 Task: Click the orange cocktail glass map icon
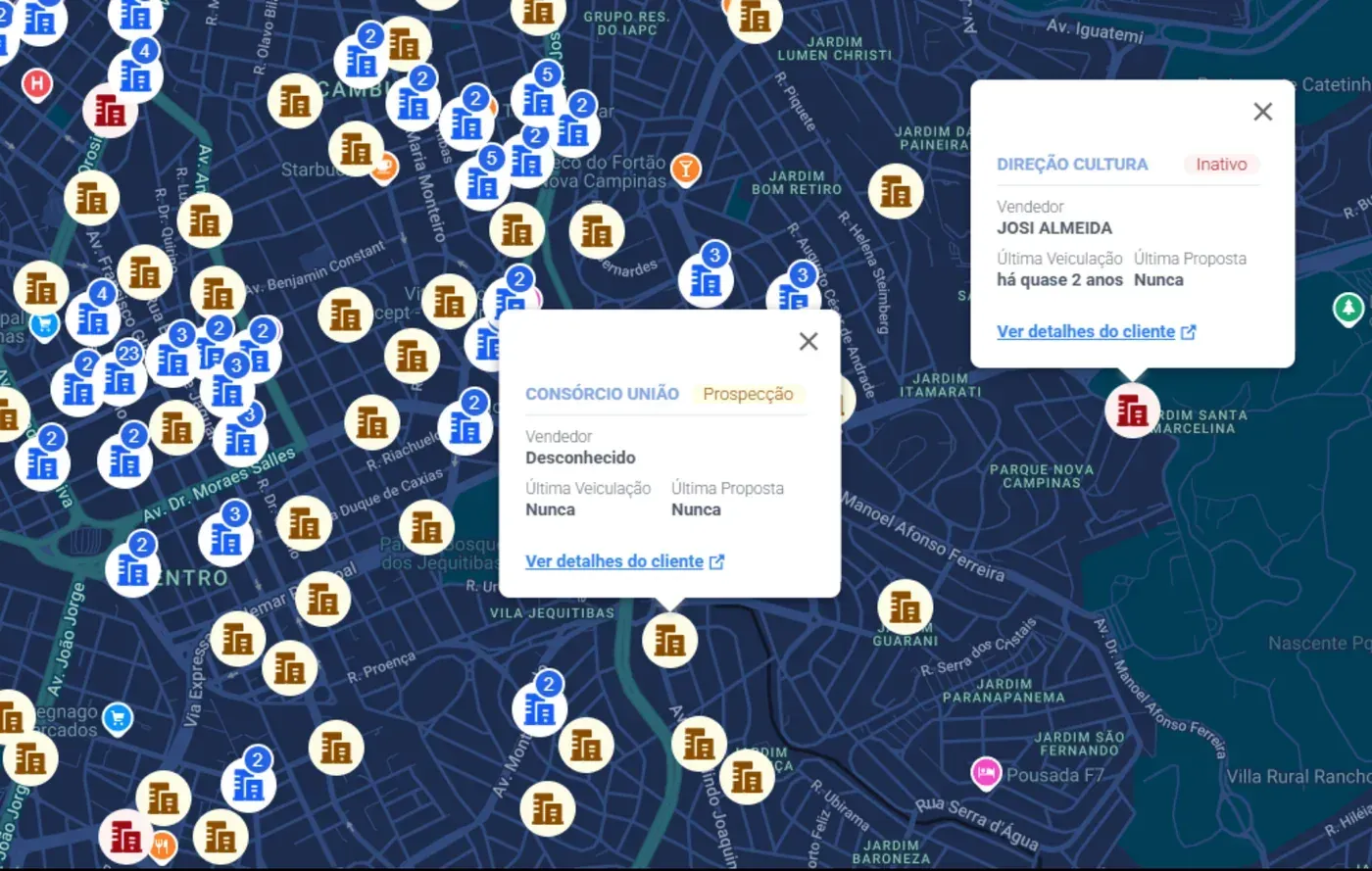click(x=686, y=169)
